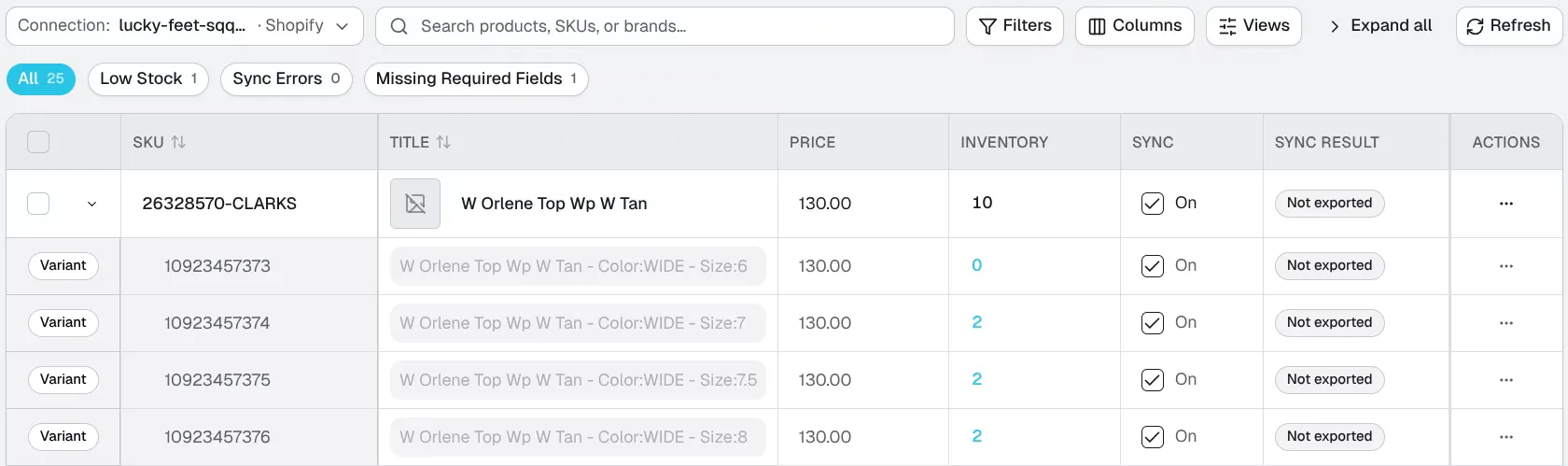Select the 26328570-CLARKS row checkbox
The image size is (1568, 466).
tap(38, 204)
